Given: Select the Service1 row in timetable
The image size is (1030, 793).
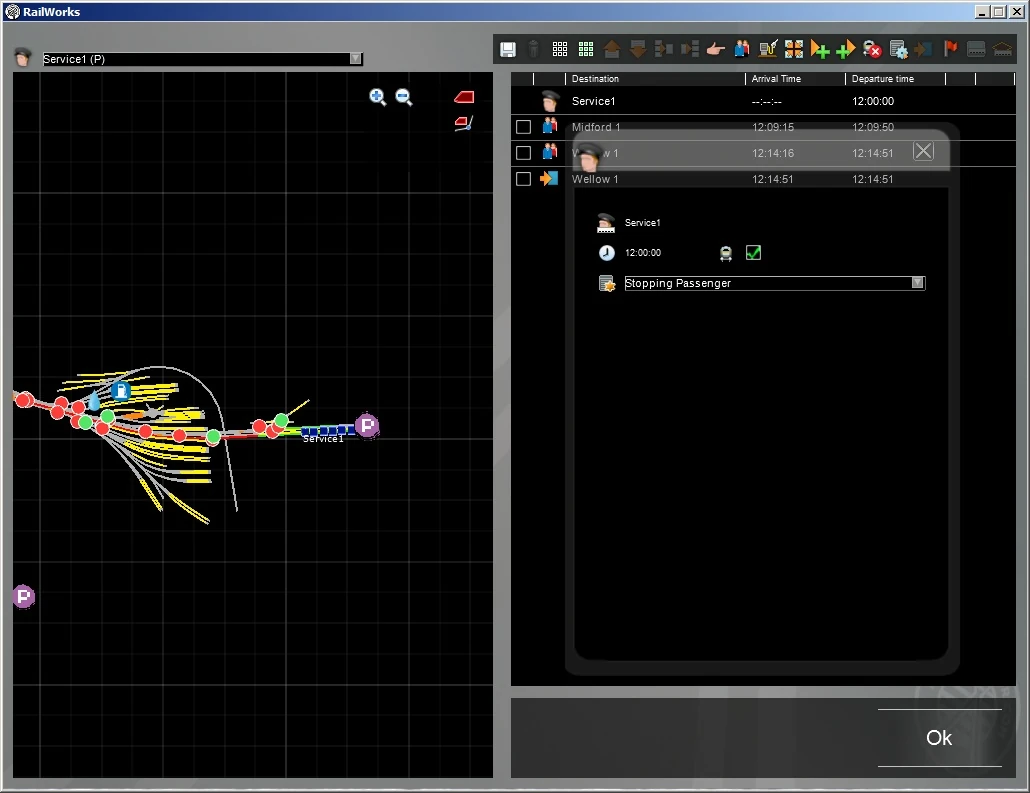Looking at the screenshot, I should coord(593,101).
